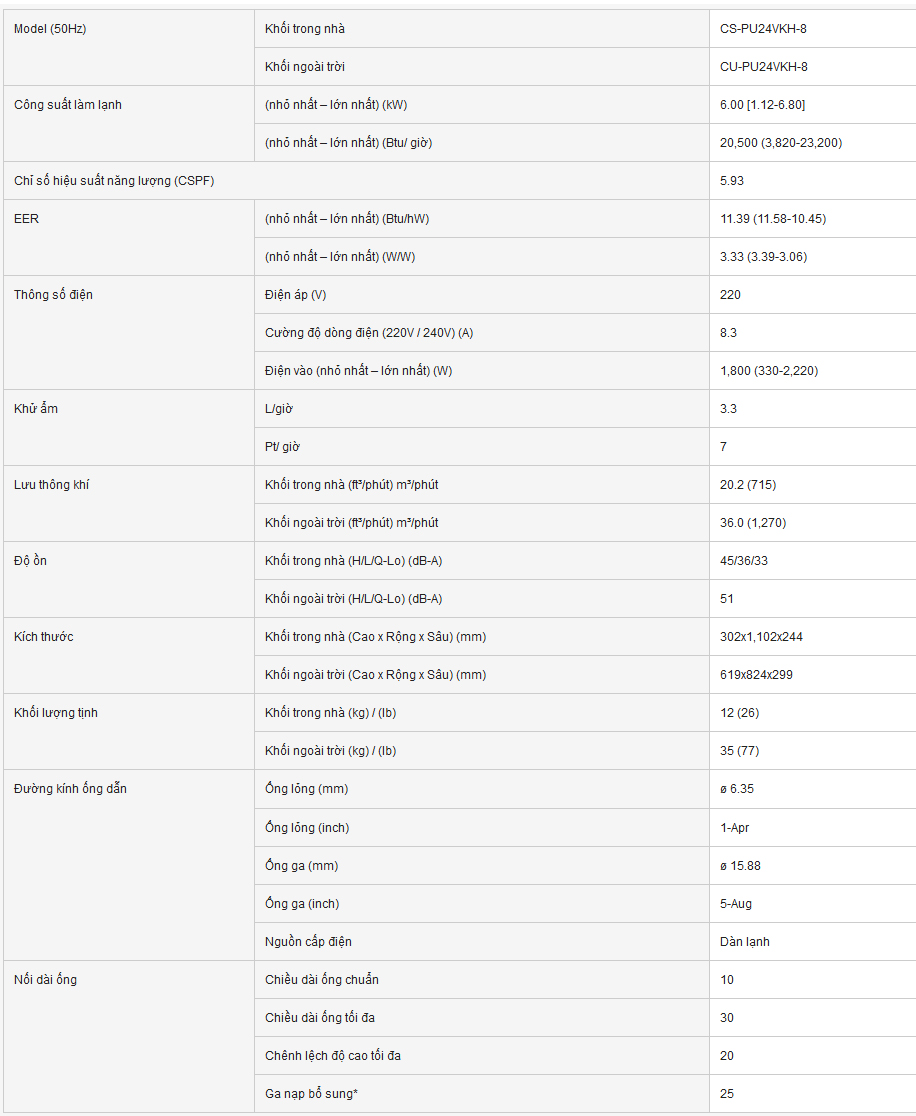Select the Điện áp (V) label

[x=295, y=295]
